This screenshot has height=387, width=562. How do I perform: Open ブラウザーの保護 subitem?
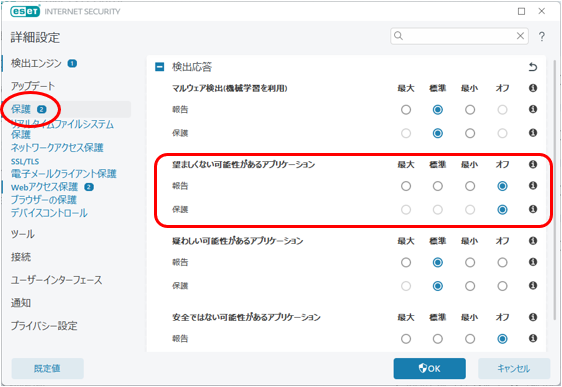(43, 200)
